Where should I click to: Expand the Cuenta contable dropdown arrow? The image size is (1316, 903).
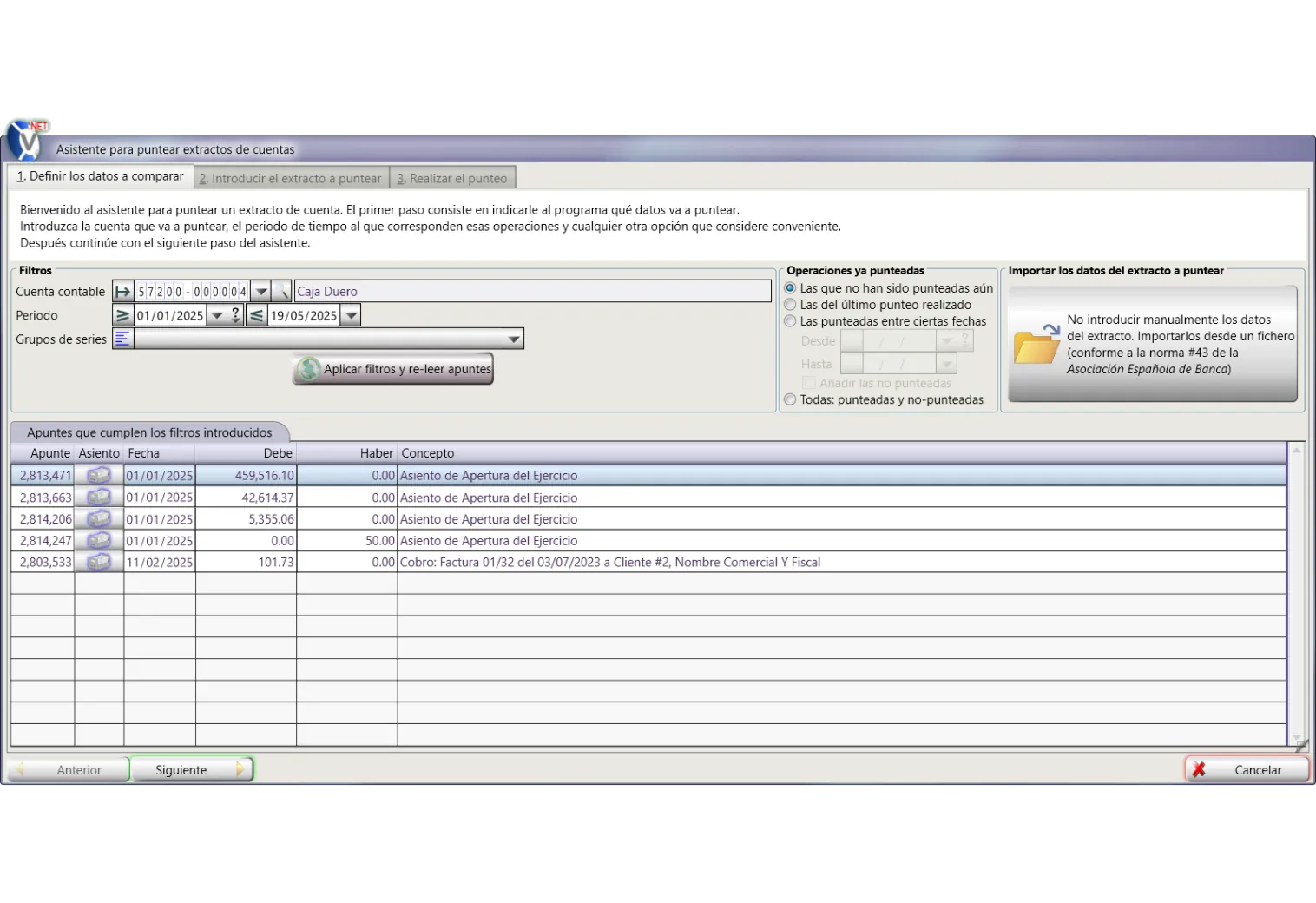(x=260, y=292)
